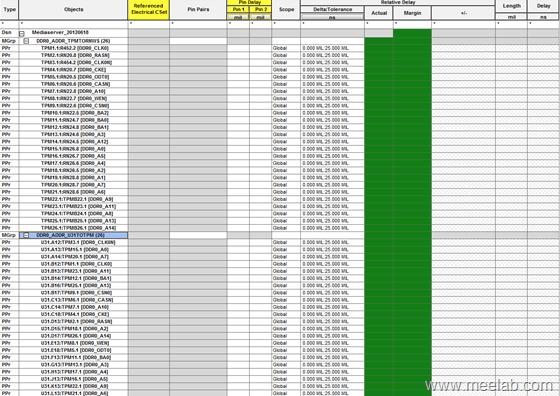The height and width of the screenshot is (396, 560).
Task: Collapse the DDR0_ADDR_U31TOTPM match group
Action: 26,235
